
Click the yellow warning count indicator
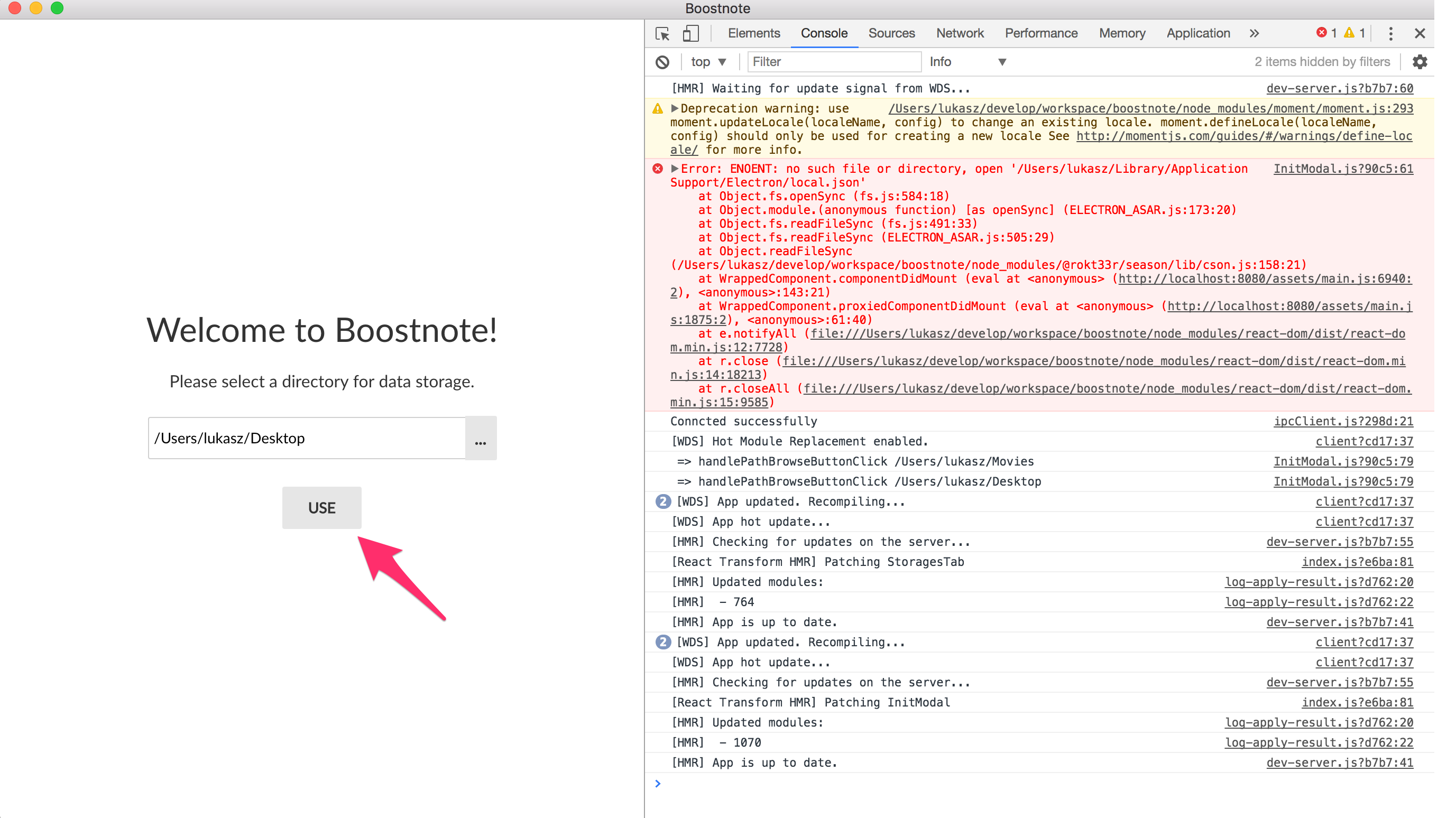pyautogui.click(x=1355, y=33)
